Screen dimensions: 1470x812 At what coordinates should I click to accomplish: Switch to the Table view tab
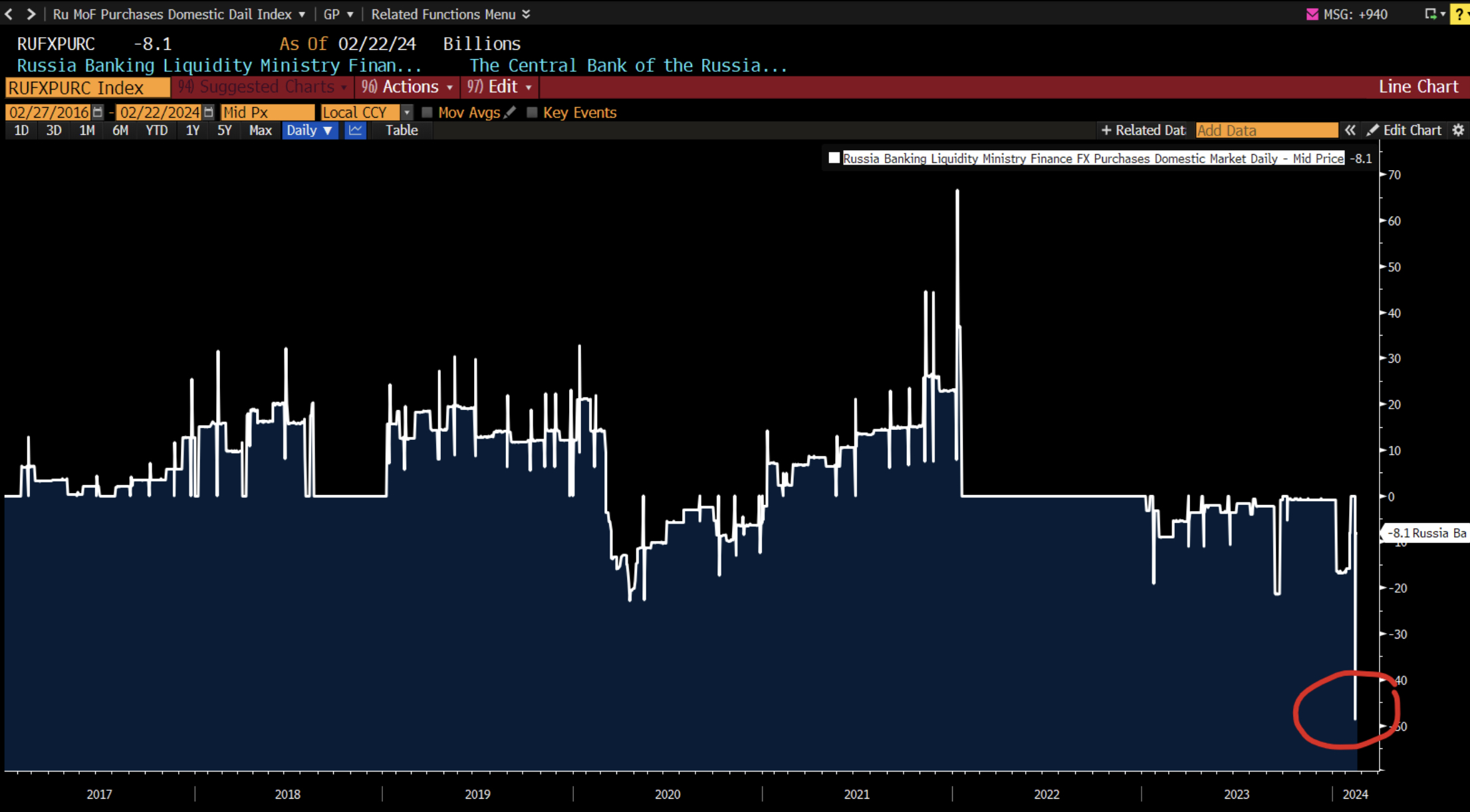pyautogui.click(x=401, y=130)
